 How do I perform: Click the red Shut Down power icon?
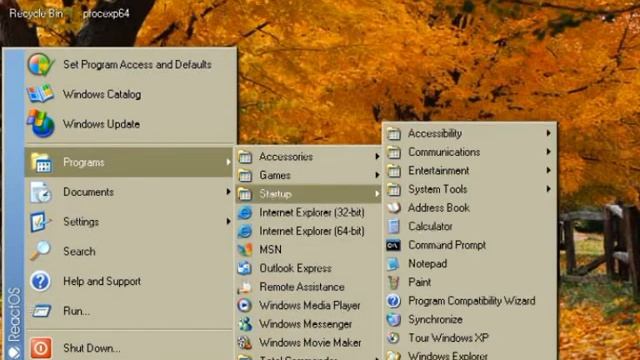coord(41,348)
